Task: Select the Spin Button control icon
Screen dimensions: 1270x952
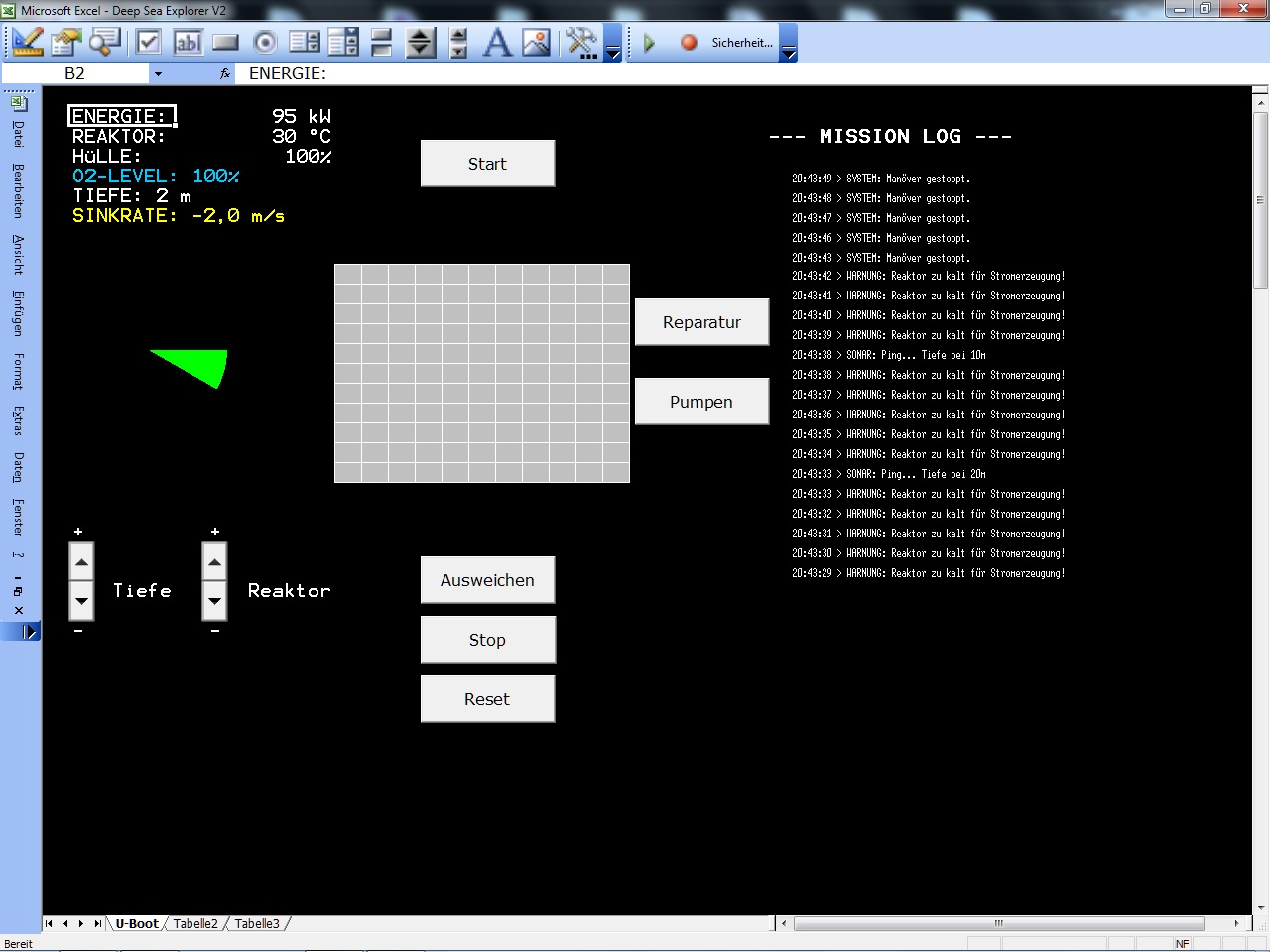Action: point(458,43)
